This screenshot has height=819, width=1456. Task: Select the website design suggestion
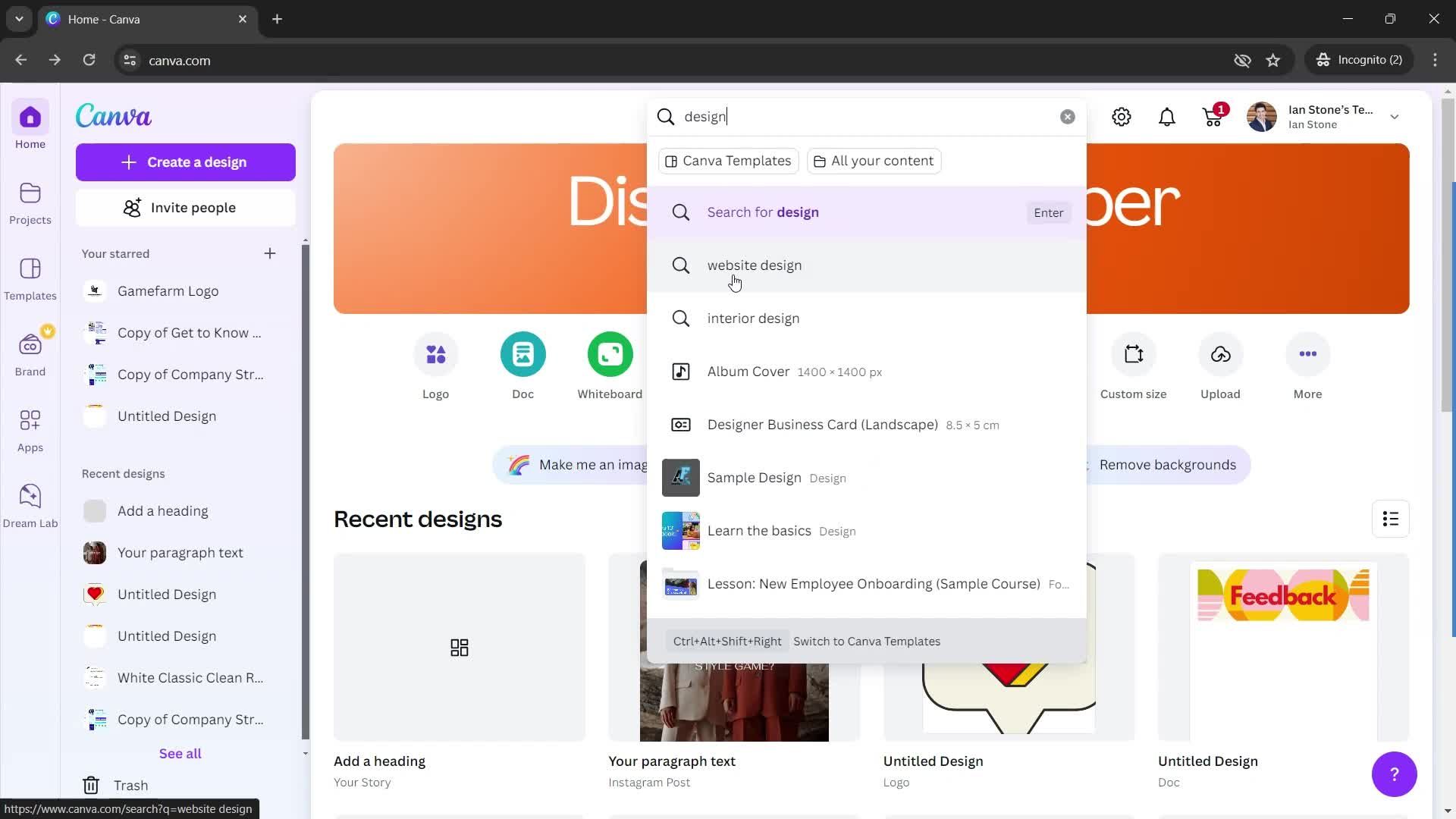pyautogui.click(x=867, y=265)
